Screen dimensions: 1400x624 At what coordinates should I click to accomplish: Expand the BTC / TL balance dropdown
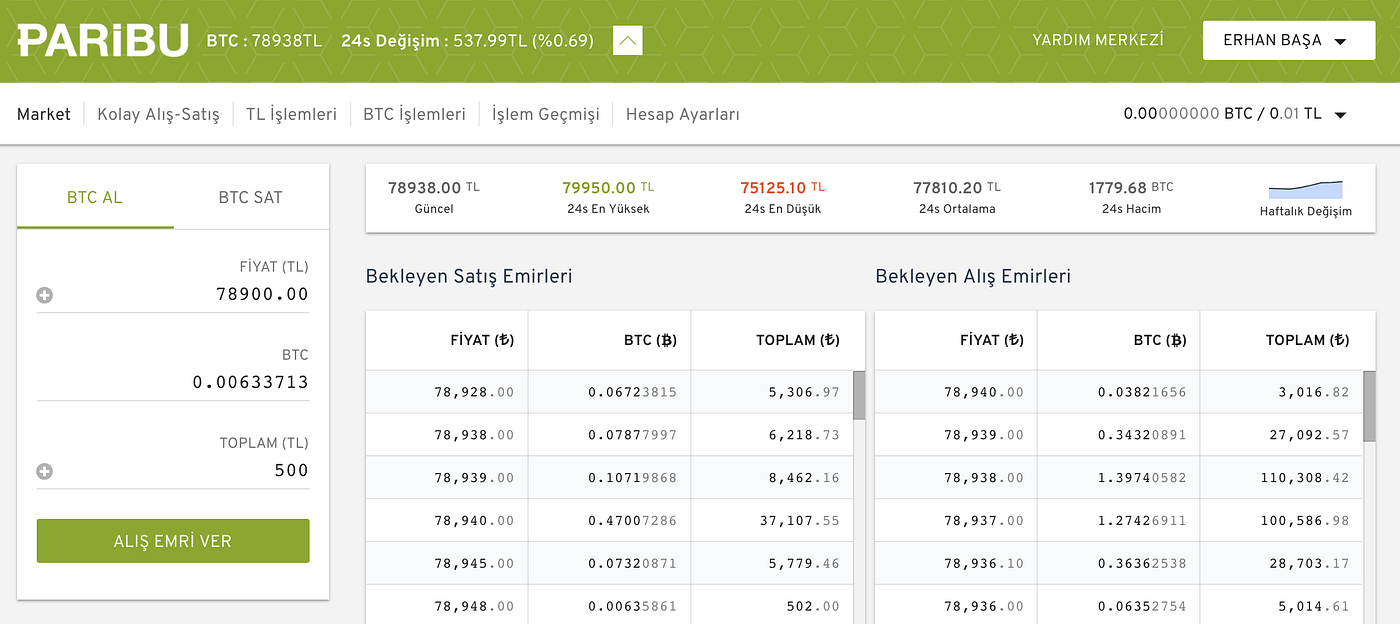click(1235, 114)
